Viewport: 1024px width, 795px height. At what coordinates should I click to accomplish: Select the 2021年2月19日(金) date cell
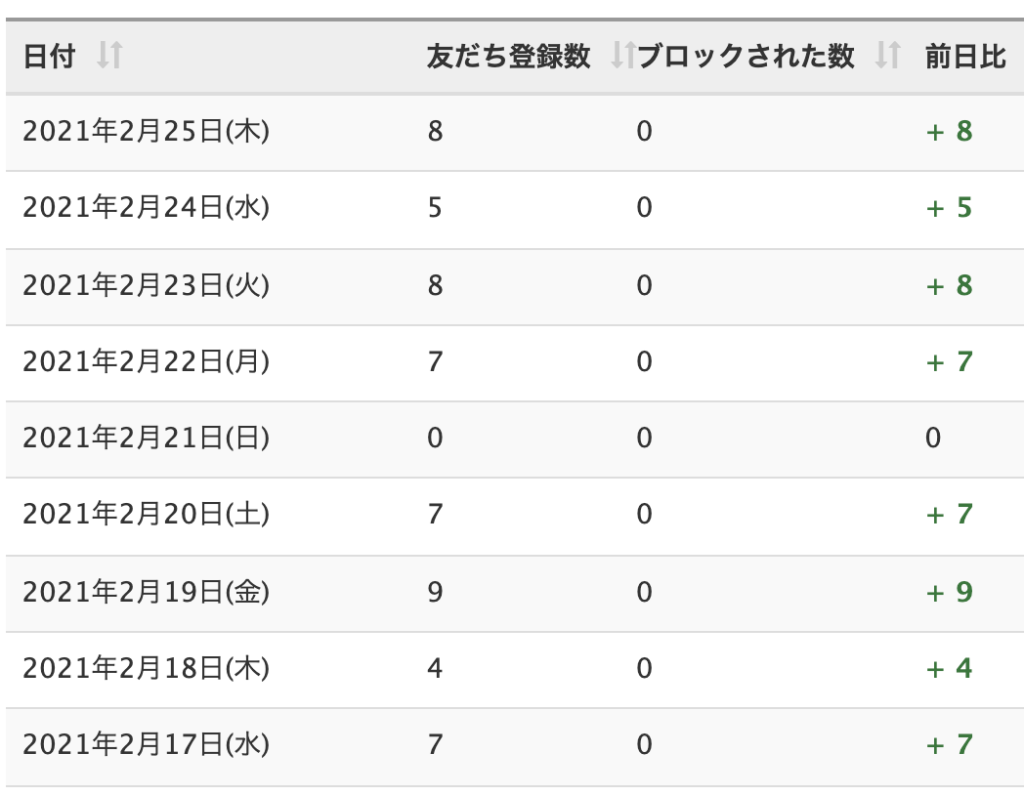(x=146, y=592)
